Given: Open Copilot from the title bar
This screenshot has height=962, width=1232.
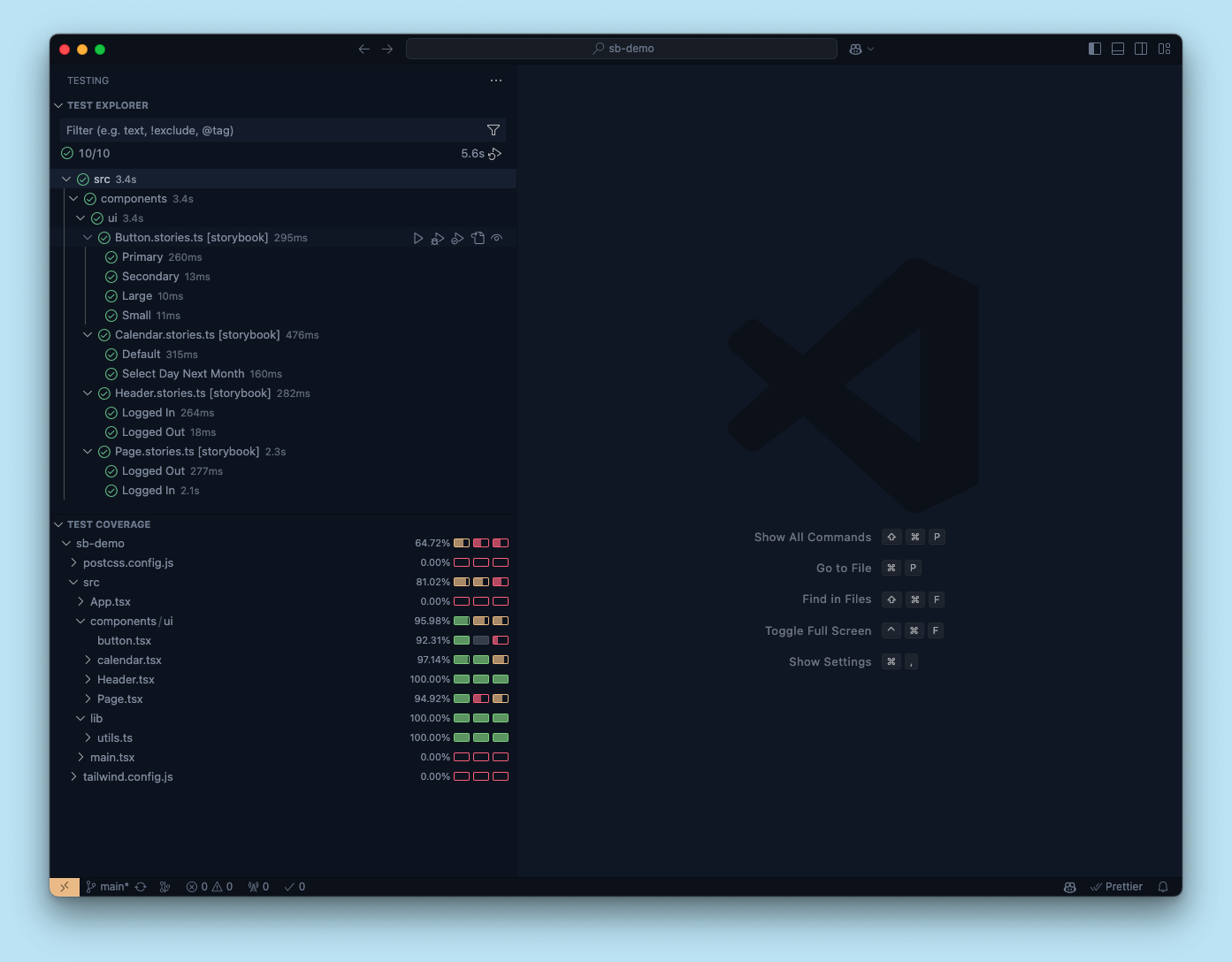Looking at the screenshot, I should (856, 49).
